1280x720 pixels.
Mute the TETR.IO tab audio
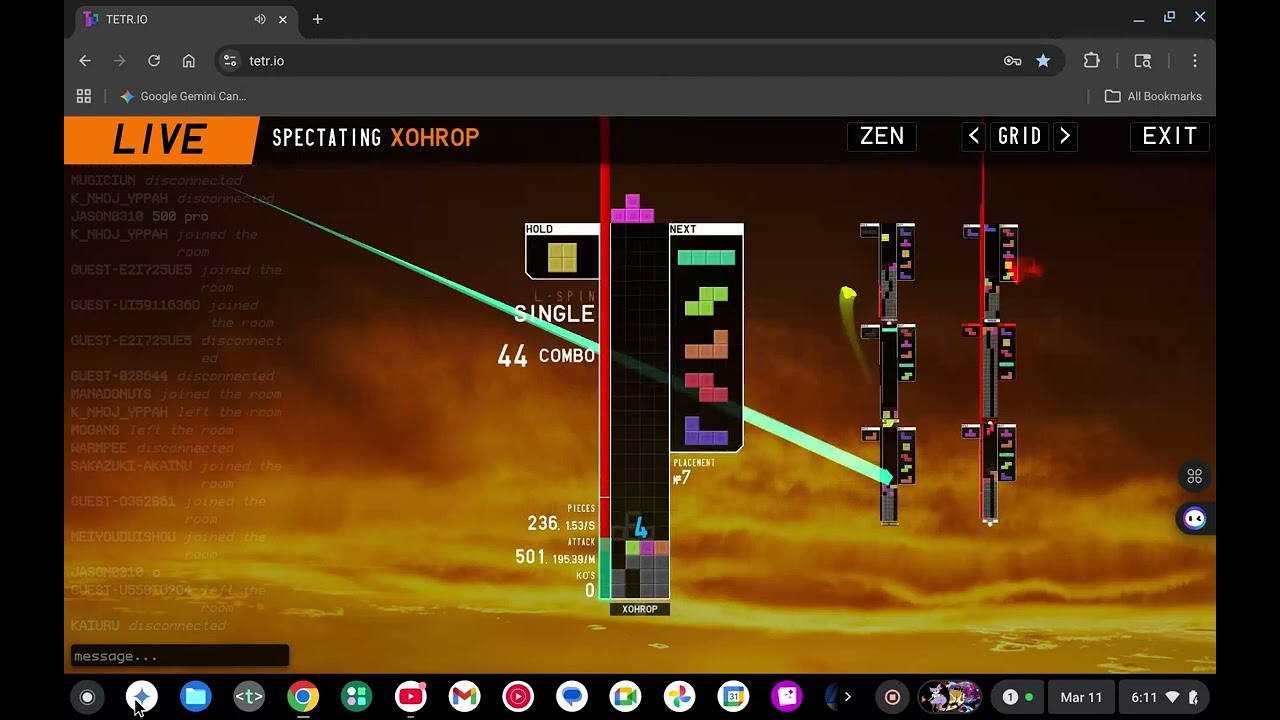click(x=260, y=19)
